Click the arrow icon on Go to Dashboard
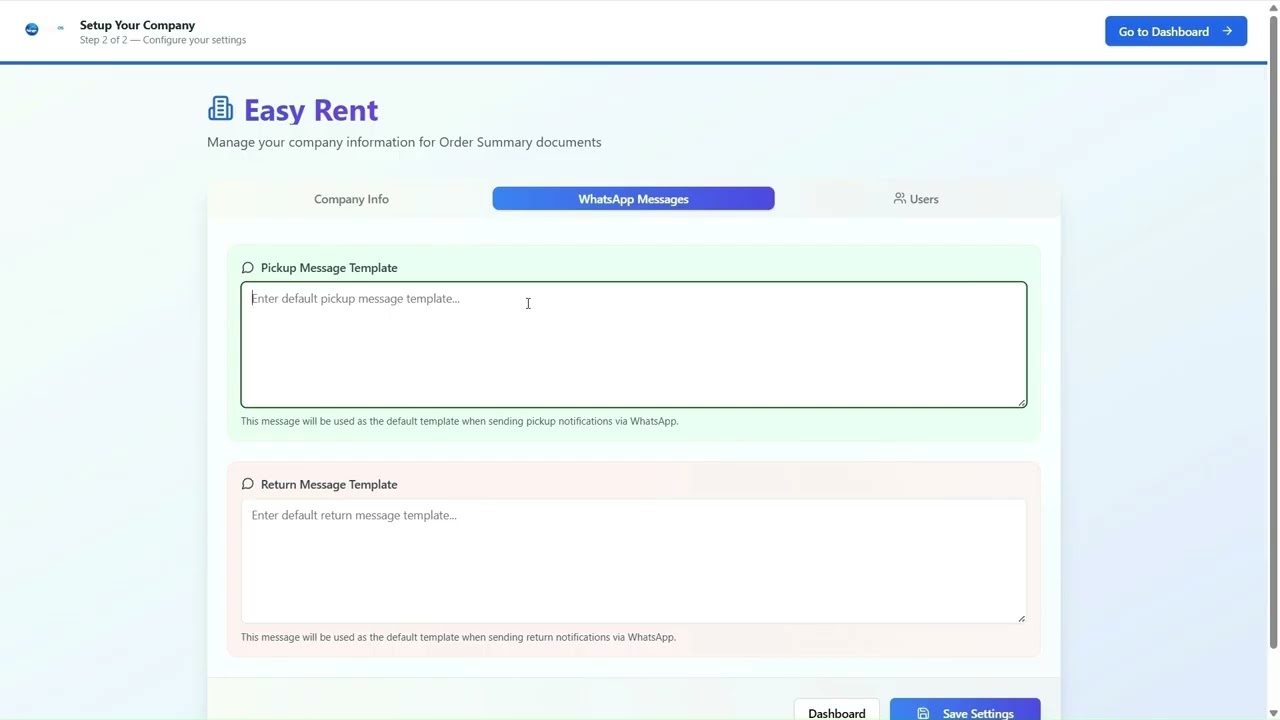 [x=1227, y=31]
